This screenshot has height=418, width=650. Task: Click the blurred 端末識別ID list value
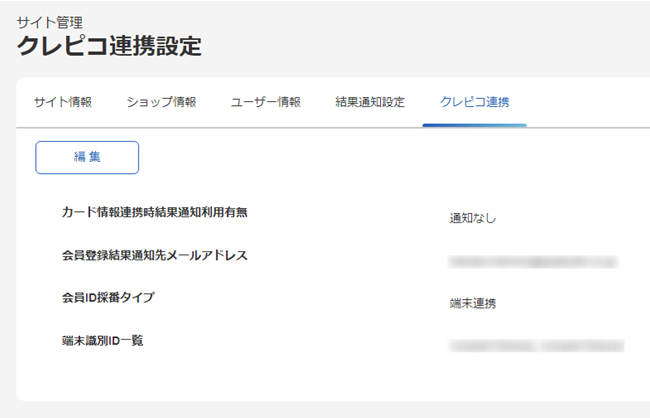pos(536,346)
